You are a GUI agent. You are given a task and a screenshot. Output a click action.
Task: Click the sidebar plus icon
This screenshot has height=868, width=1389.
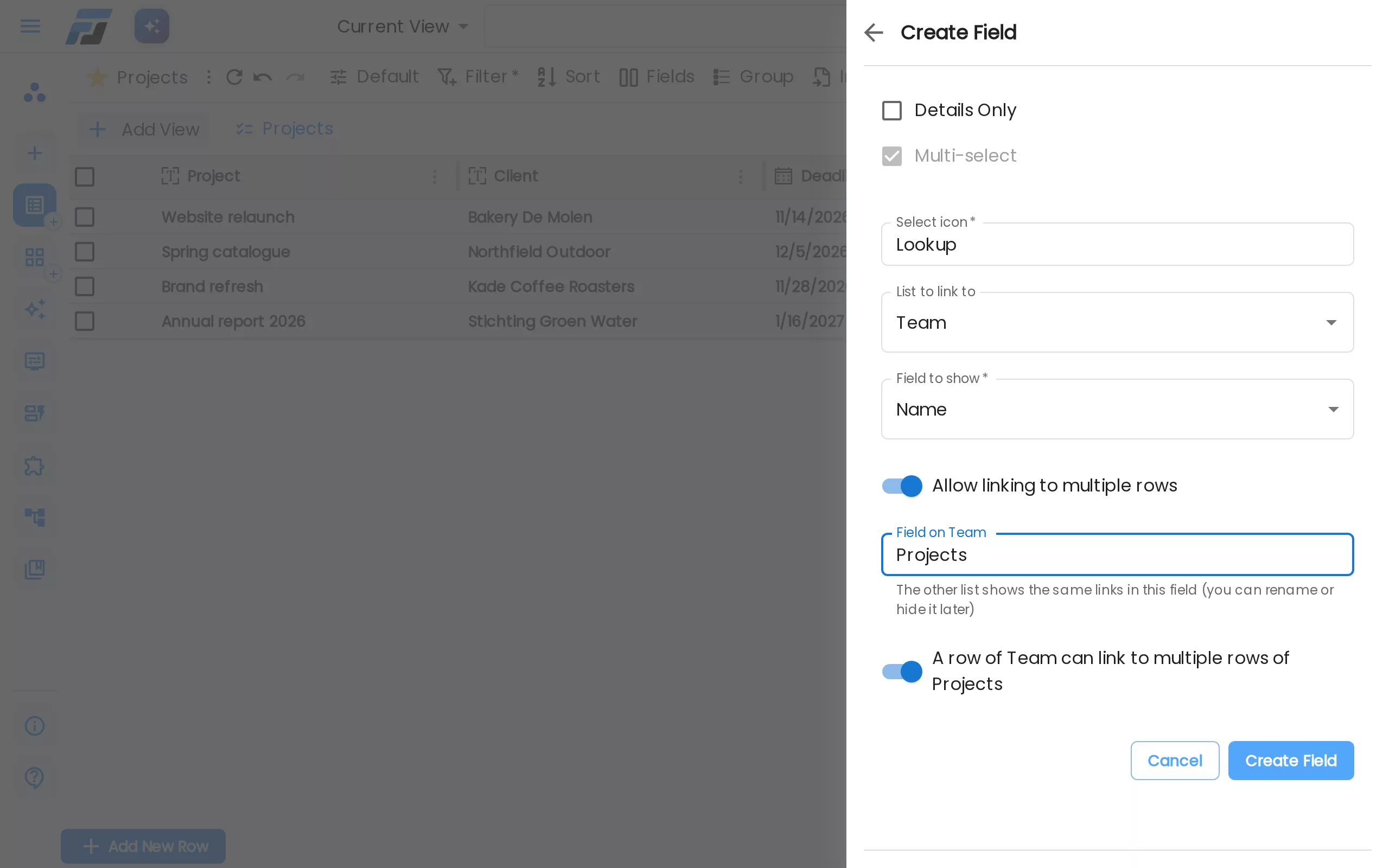[x=34, y=152]
